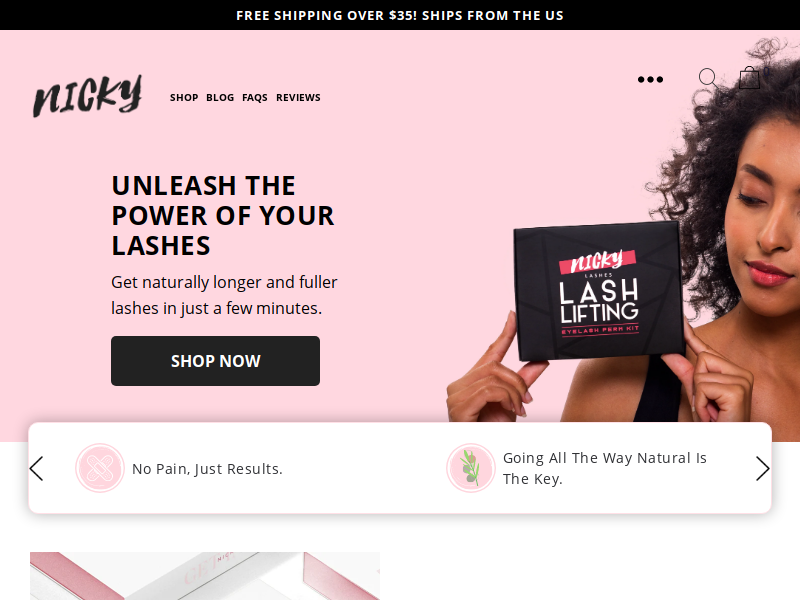Click the cart item count badge
Screen dimensions: 800x600
pos(766,71)
